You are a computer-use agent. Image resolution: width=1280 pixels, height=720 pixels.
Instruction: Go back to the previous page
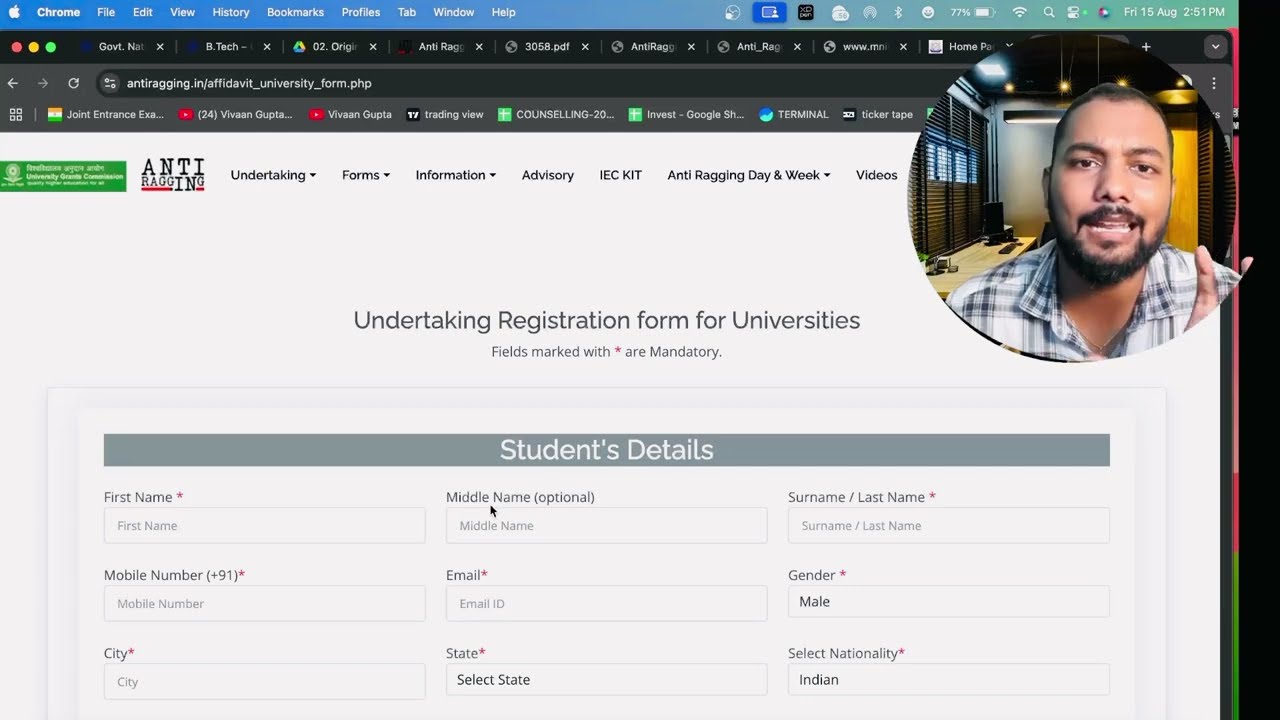point(13,83)
